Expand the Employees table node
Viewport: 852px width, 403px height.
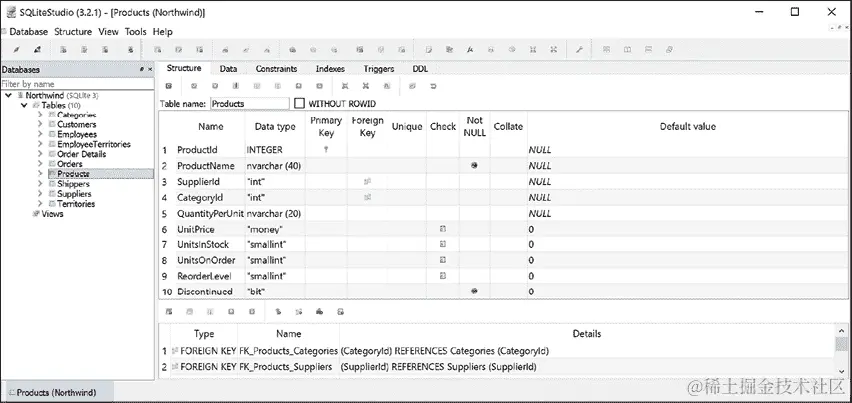click(40, 134)
